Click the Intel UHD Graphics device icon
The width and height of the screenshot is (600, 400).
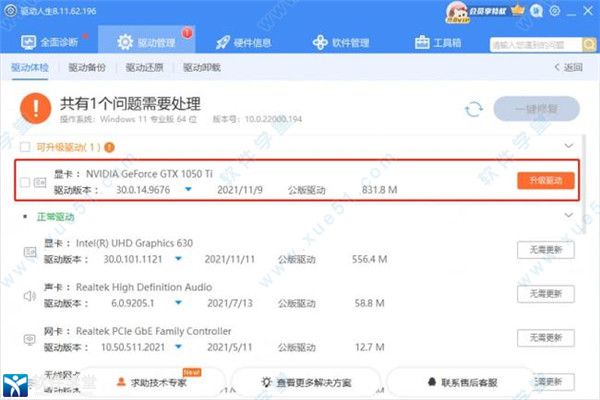[30, 251]
